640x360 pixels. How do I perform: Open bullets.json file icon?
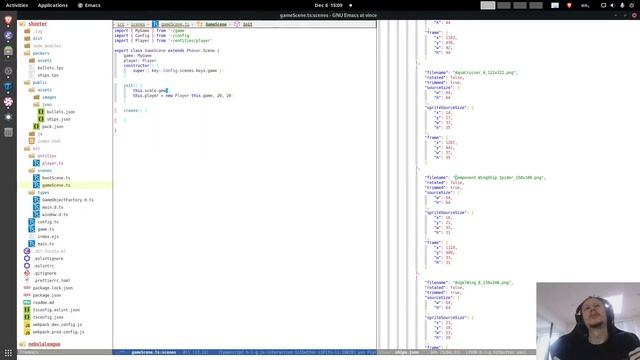pos(41,112)
